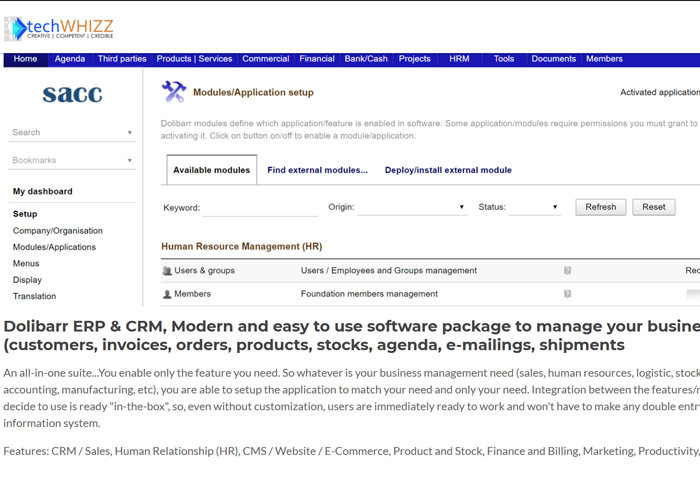Open the Bank/Cash menu
The height and width of the screenshot is (500, 700).
point(366,59)
